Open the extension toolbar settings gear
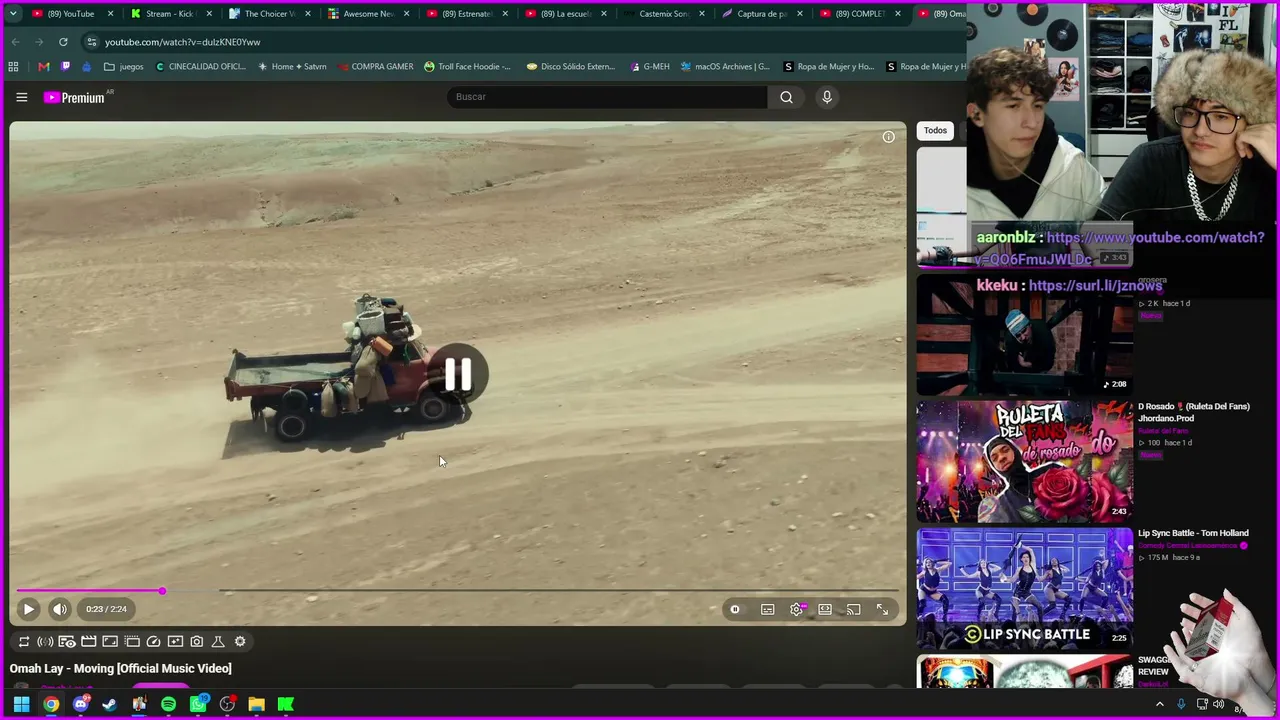 tap(240, 642)
